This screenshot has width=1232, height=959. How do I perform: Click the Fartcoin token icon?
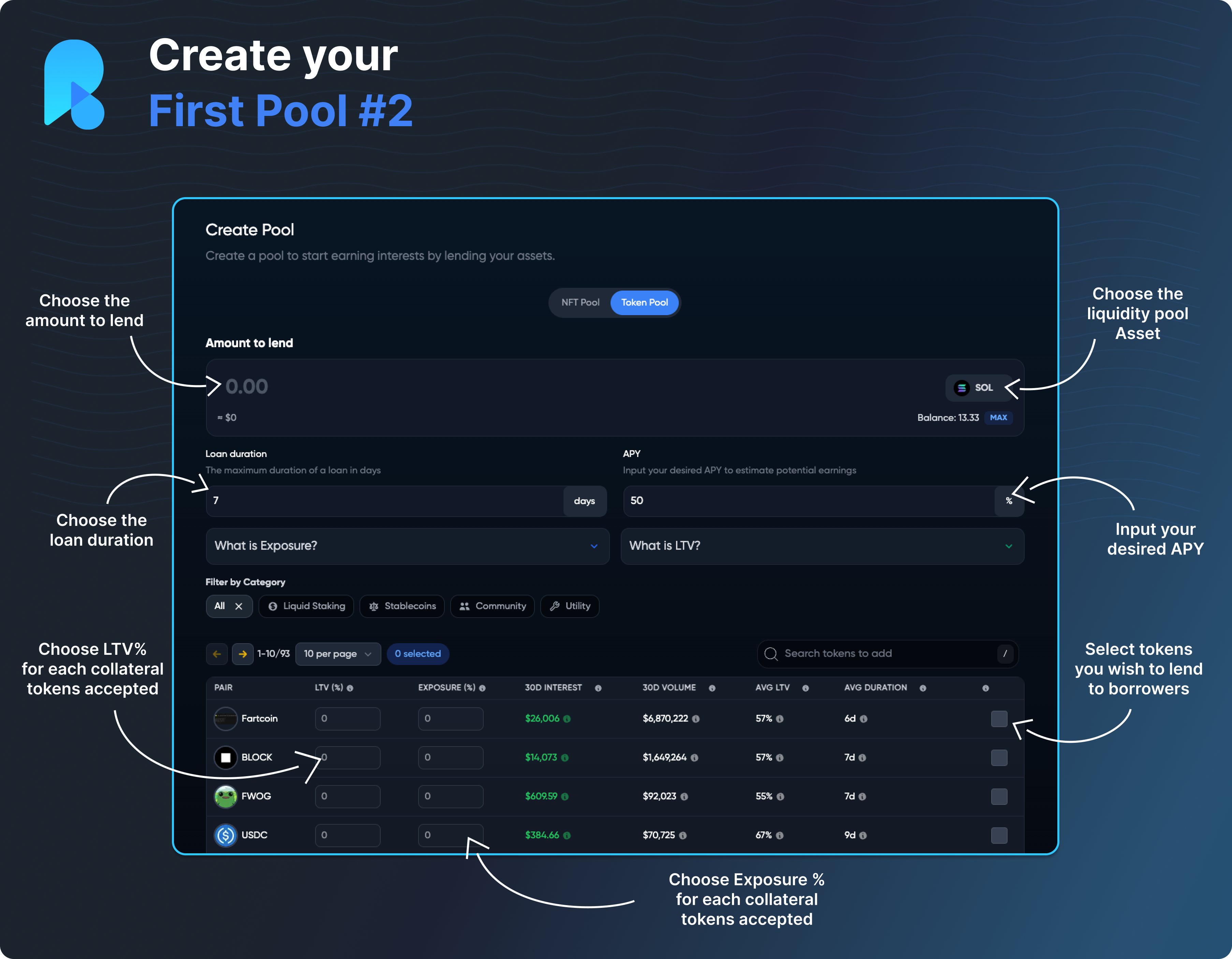coord(226,719)
